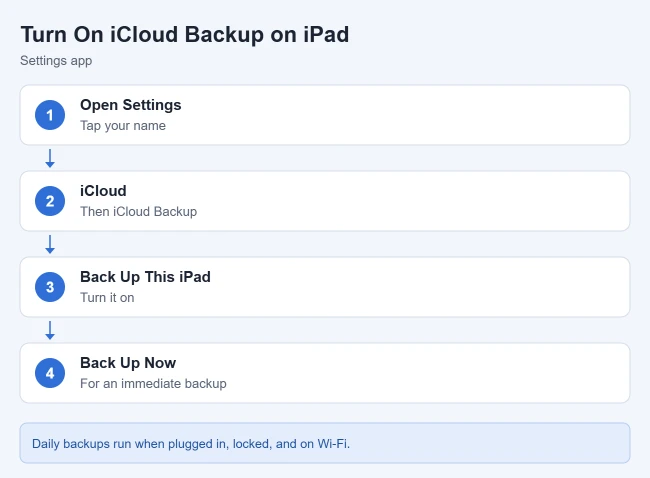The width and height of the screenshot is (650, 478).
Task: Click the 'Turn On iCloud Backup on iPad' heading
Action: pos(185,34)
